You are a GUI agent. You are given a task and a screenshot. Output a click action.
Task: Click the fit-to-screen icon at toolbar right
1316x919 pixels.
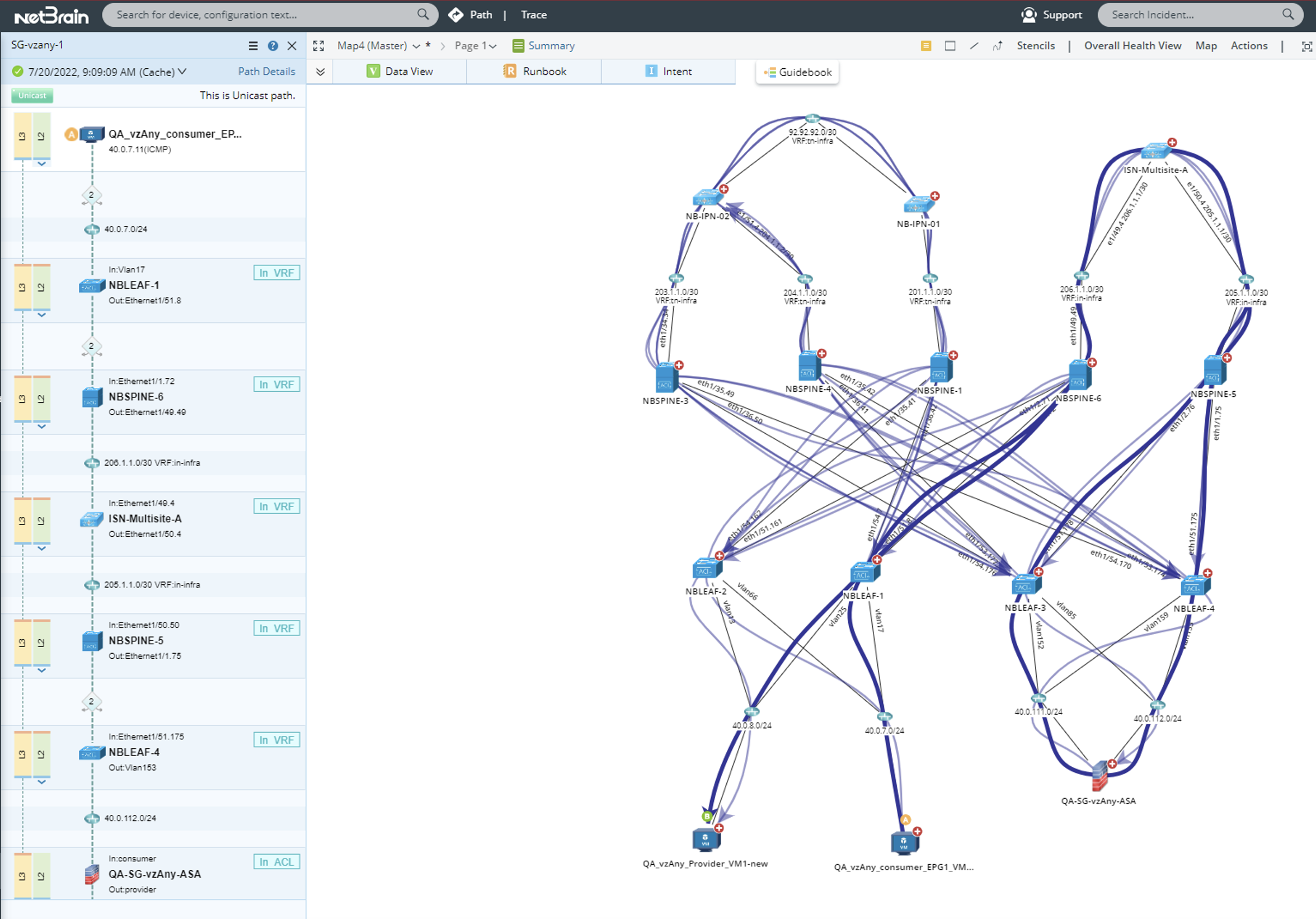click(x=1306, y=46)
